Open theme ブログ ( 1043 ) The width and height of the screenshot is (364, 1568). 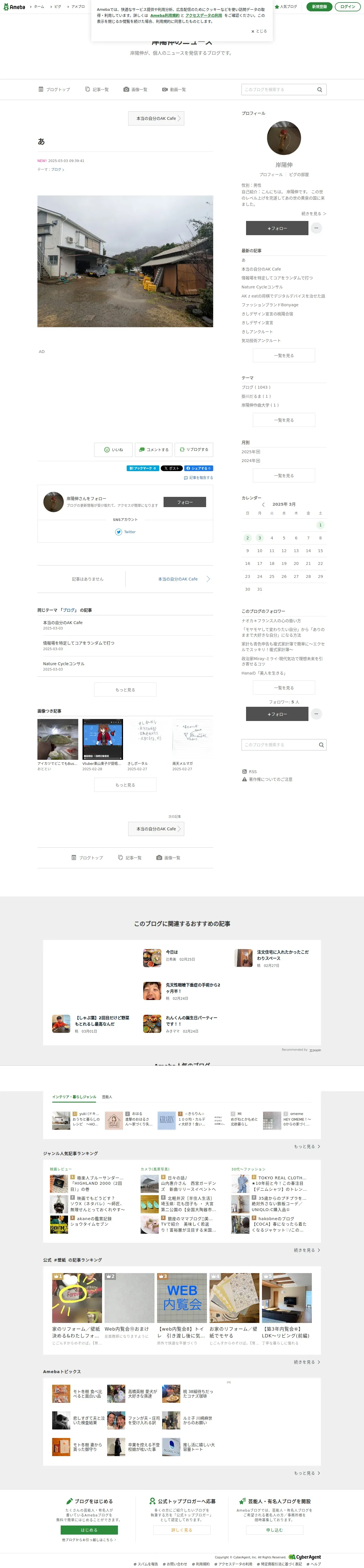(x=256, y=387)
